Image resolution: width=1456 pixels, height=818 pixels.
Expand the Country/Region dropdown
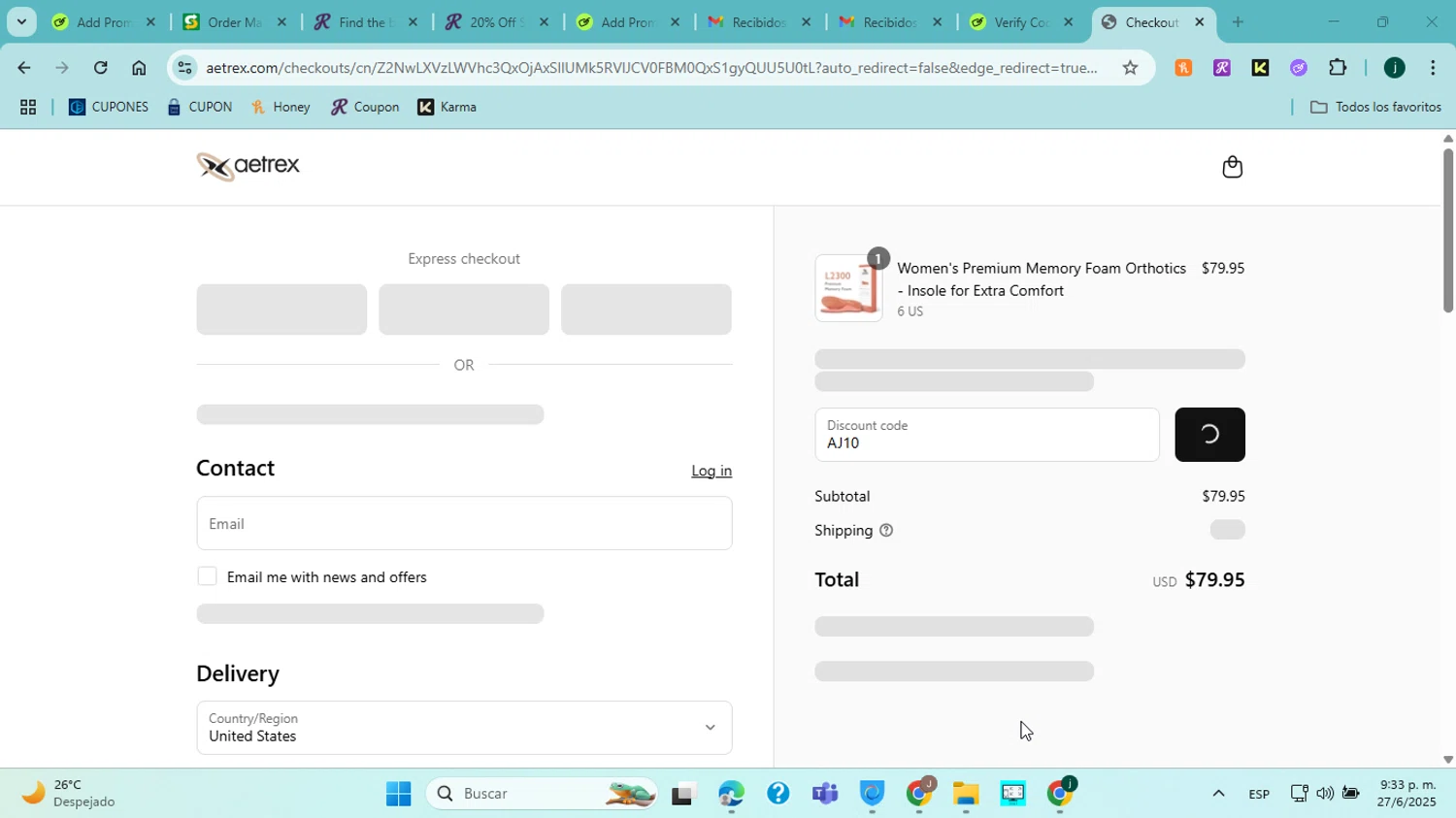(464, 728)
